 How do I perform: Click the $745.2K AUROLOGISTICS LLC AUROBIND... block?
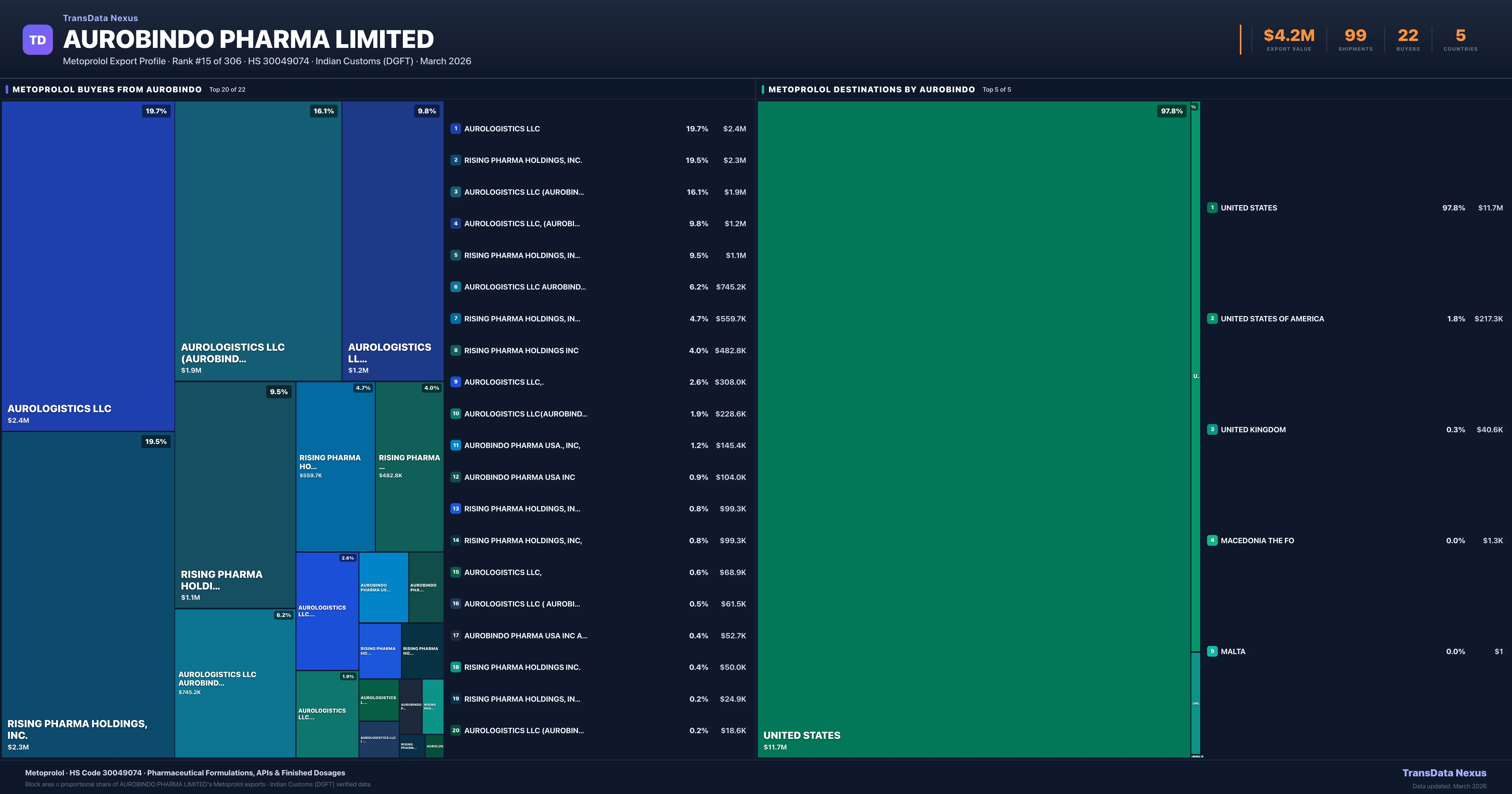click(235, 684)
